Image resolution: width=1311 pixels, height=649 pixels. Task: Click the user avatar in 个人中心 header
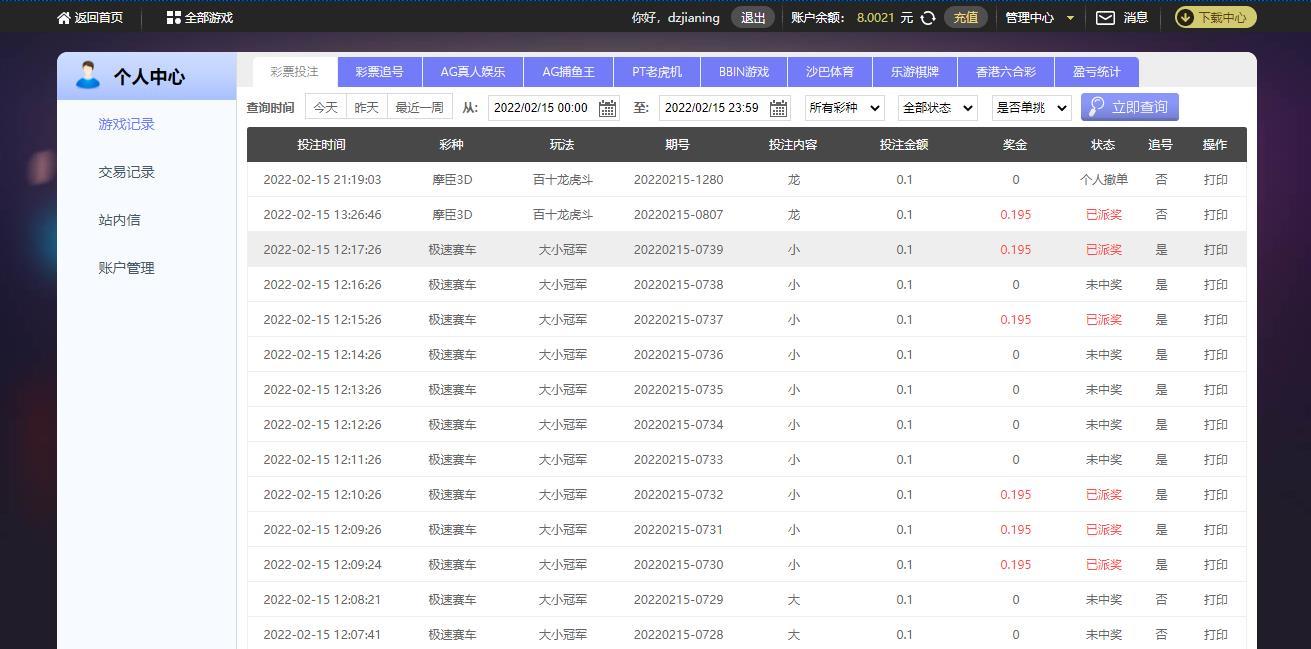click(x=88, y=76)
